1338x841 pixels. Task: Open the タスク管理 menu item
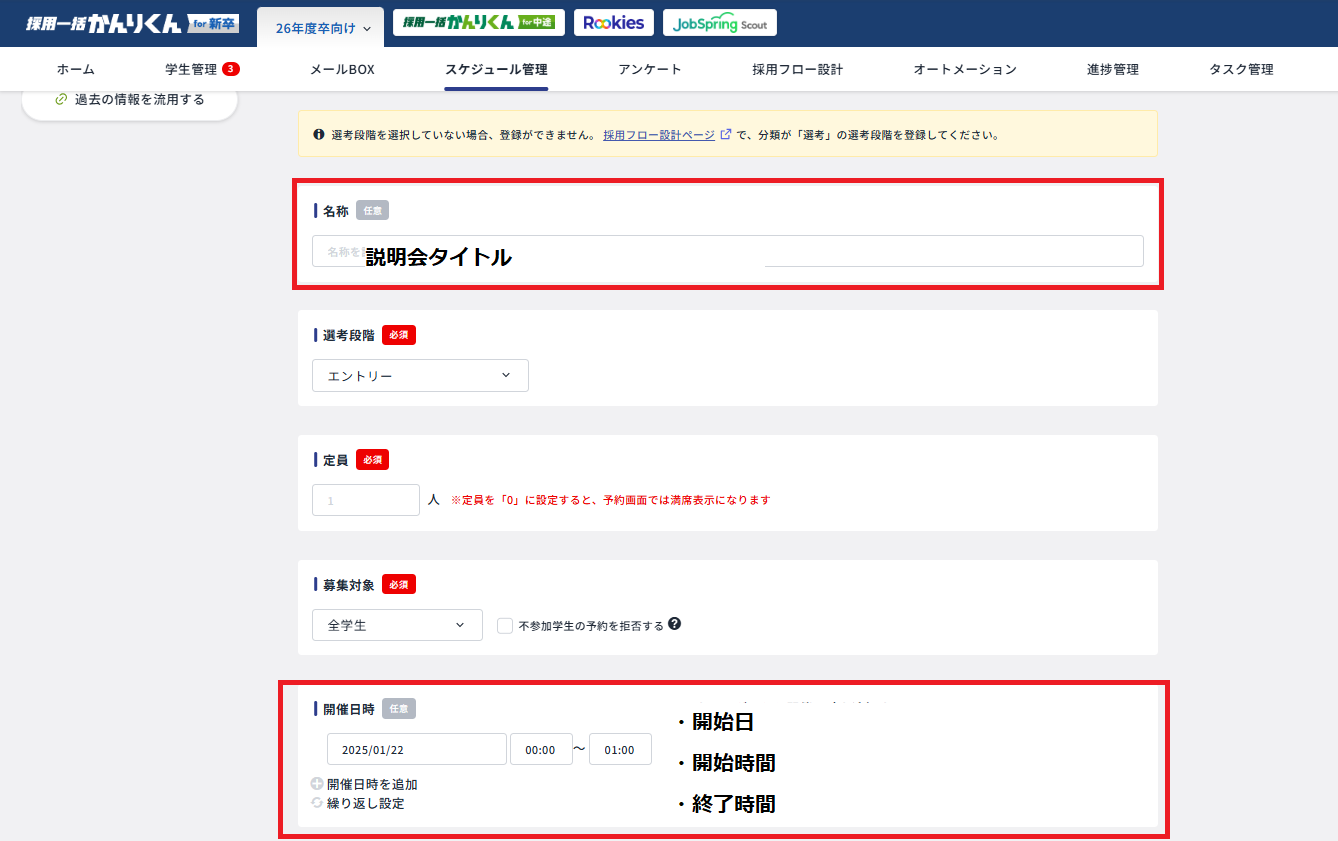(x=1240, y=69)
